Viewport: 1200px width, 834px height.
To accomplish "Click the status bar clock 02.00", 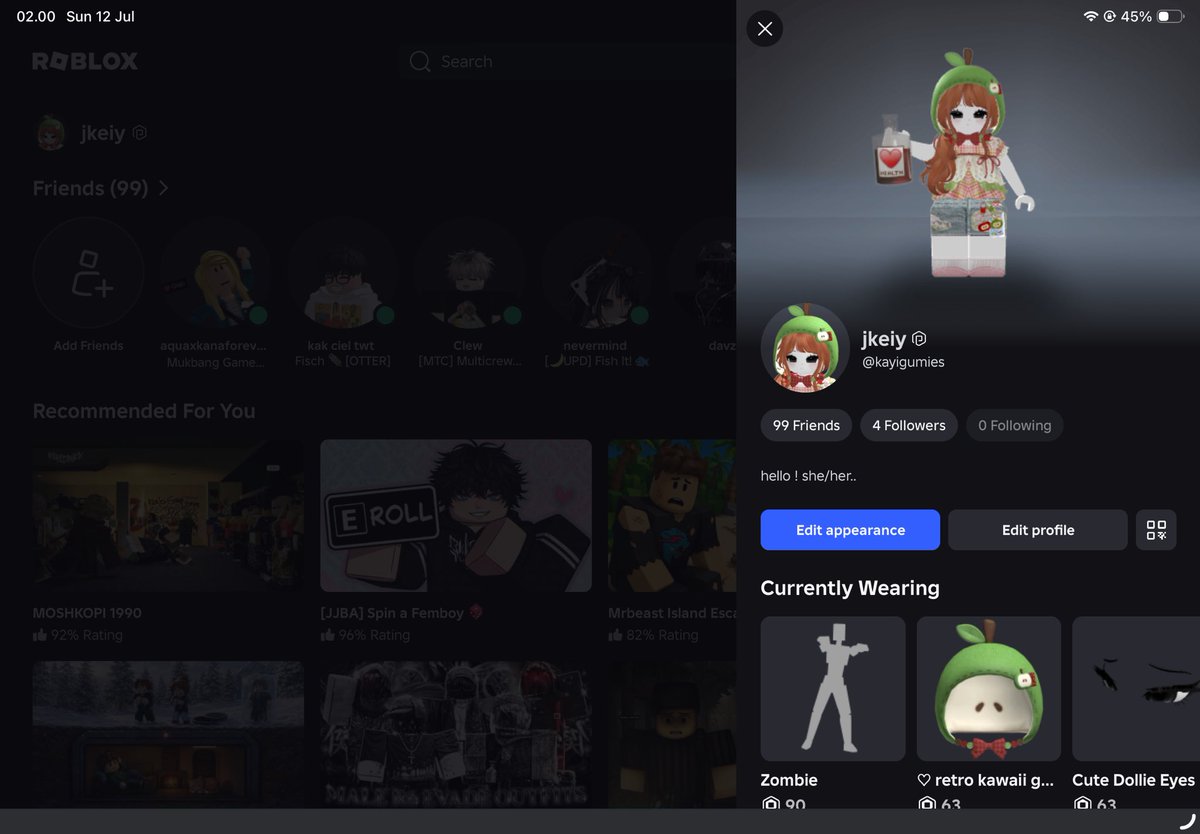I will pos(36,17).
